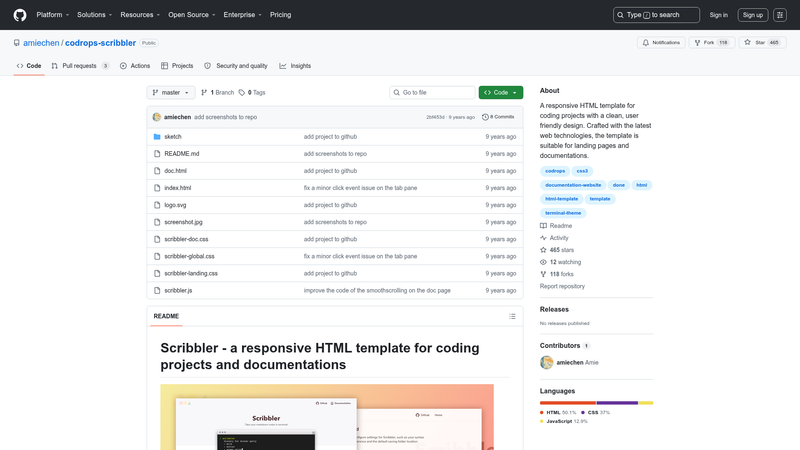Open the Pull requests tab
Screen dimensions: 800x450
[x=80, y=66]
